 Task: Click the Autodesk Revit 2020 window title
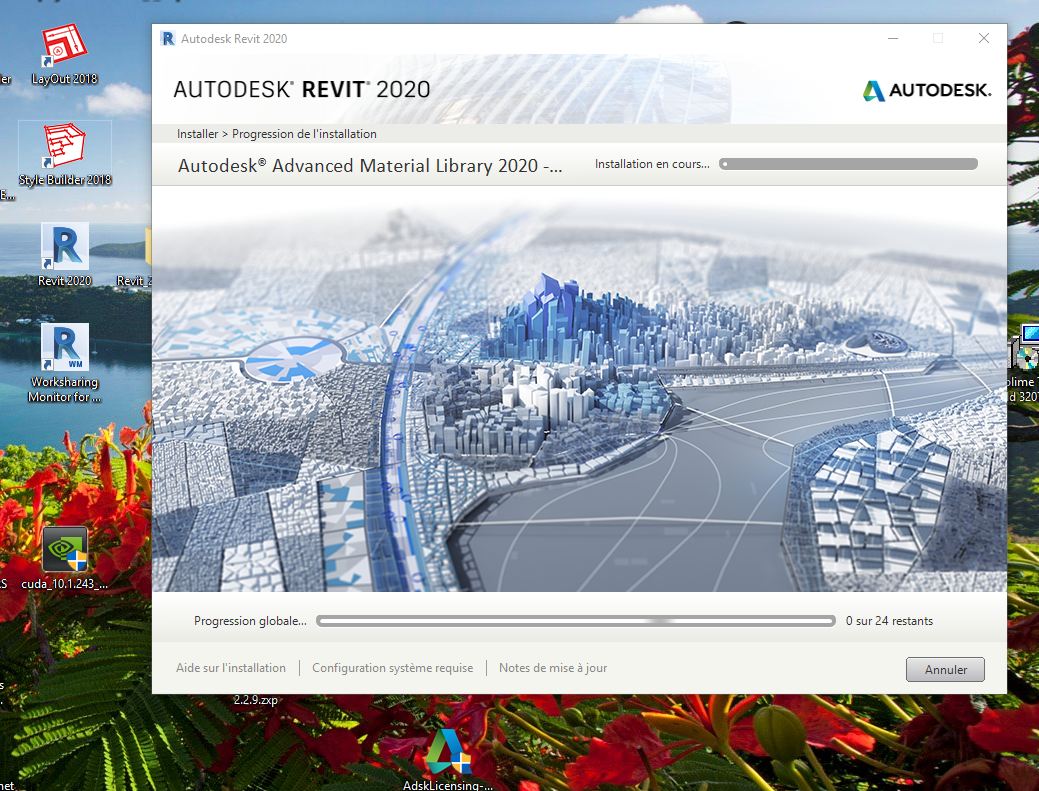(x=234, y=38)
